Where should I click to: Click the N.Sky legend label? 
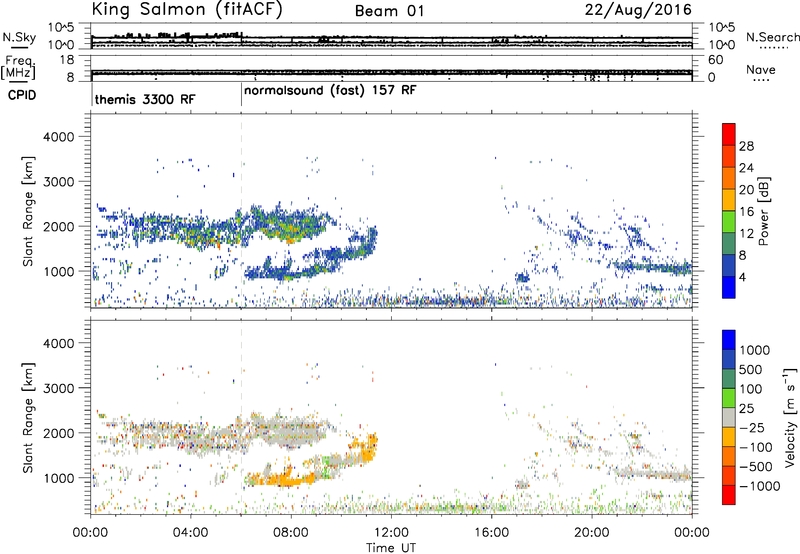[19, 37]
